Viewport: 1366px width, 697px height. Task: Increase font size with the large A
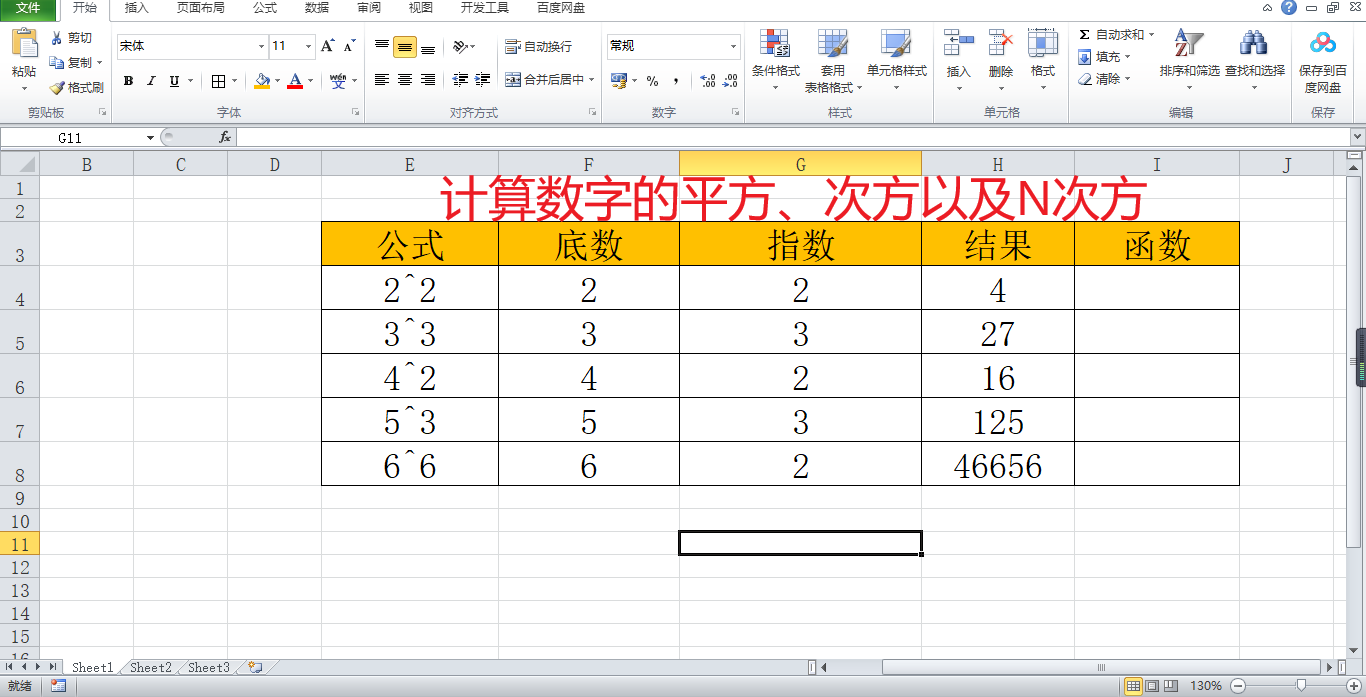328,46
